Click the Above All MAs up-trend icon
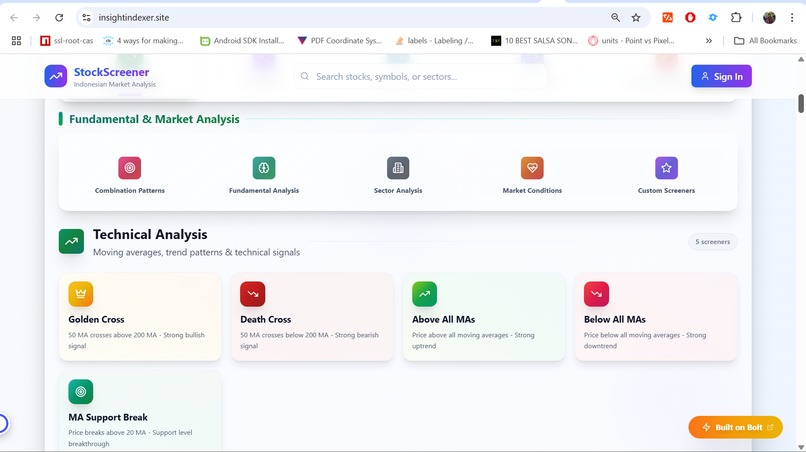This screenshot has width=806, height=452. [424, 294]
